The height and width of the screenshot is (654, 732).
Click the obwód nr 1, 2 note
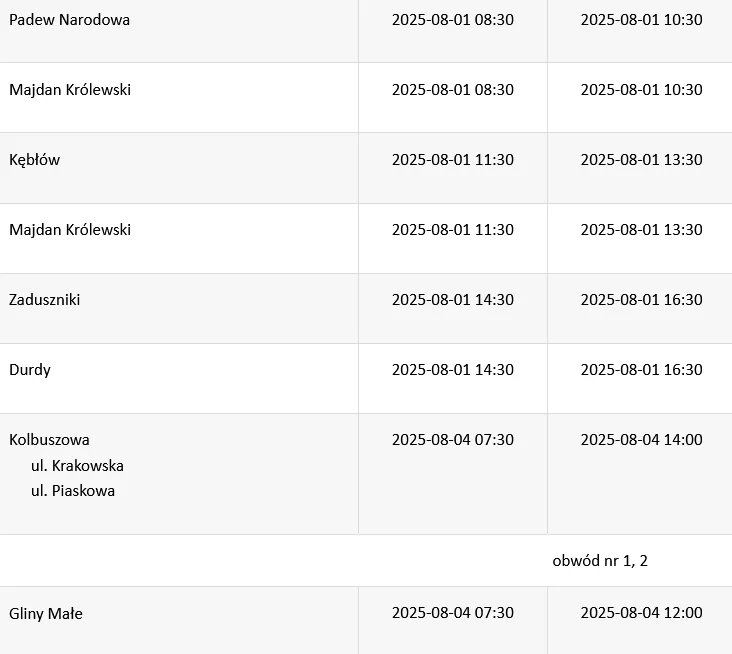point(600,561)
